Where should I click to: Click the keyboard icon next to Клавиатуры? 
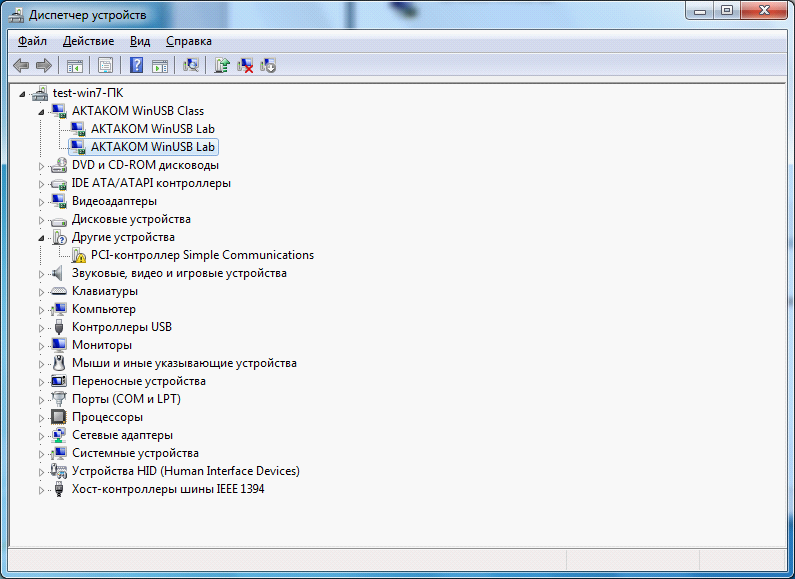click(x=59, y=292)
